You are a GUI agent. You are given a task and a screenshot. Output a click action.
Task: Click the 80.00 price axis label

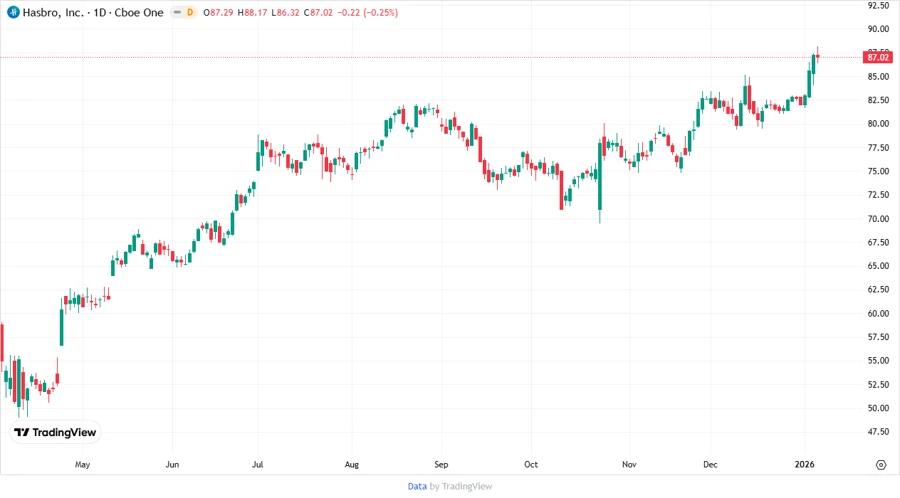click(x=878, y=123)
